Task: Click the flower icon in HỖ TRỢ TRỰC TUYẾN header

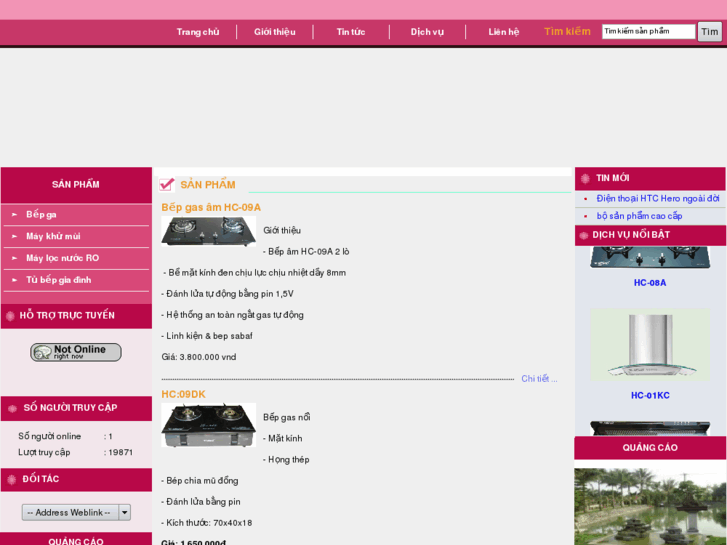Action: coord(10,316)
